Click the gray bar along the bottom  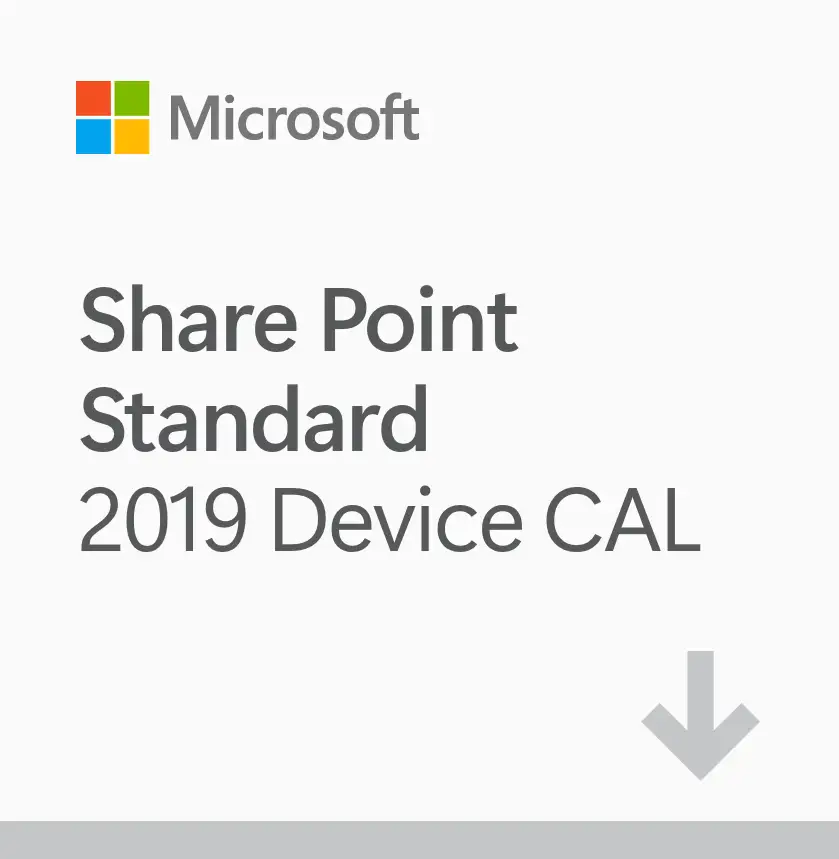[x=419, y=840]
